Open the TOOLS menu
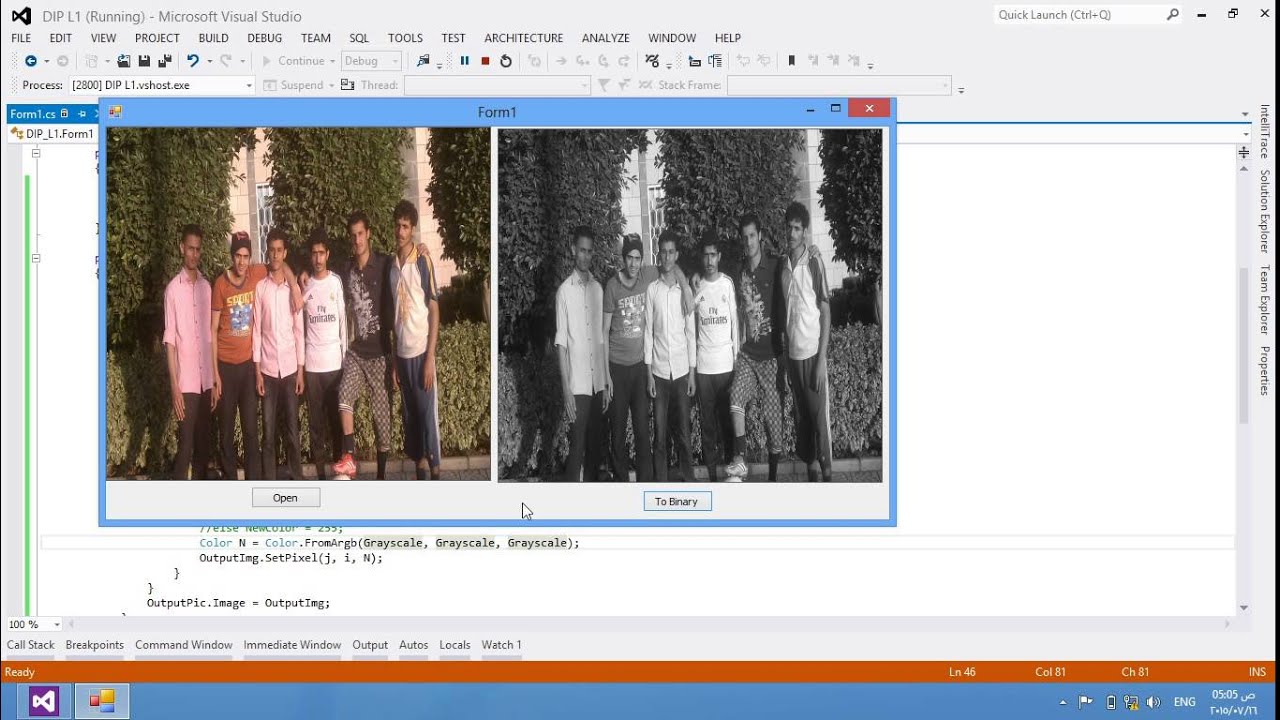 click(405, 38)
